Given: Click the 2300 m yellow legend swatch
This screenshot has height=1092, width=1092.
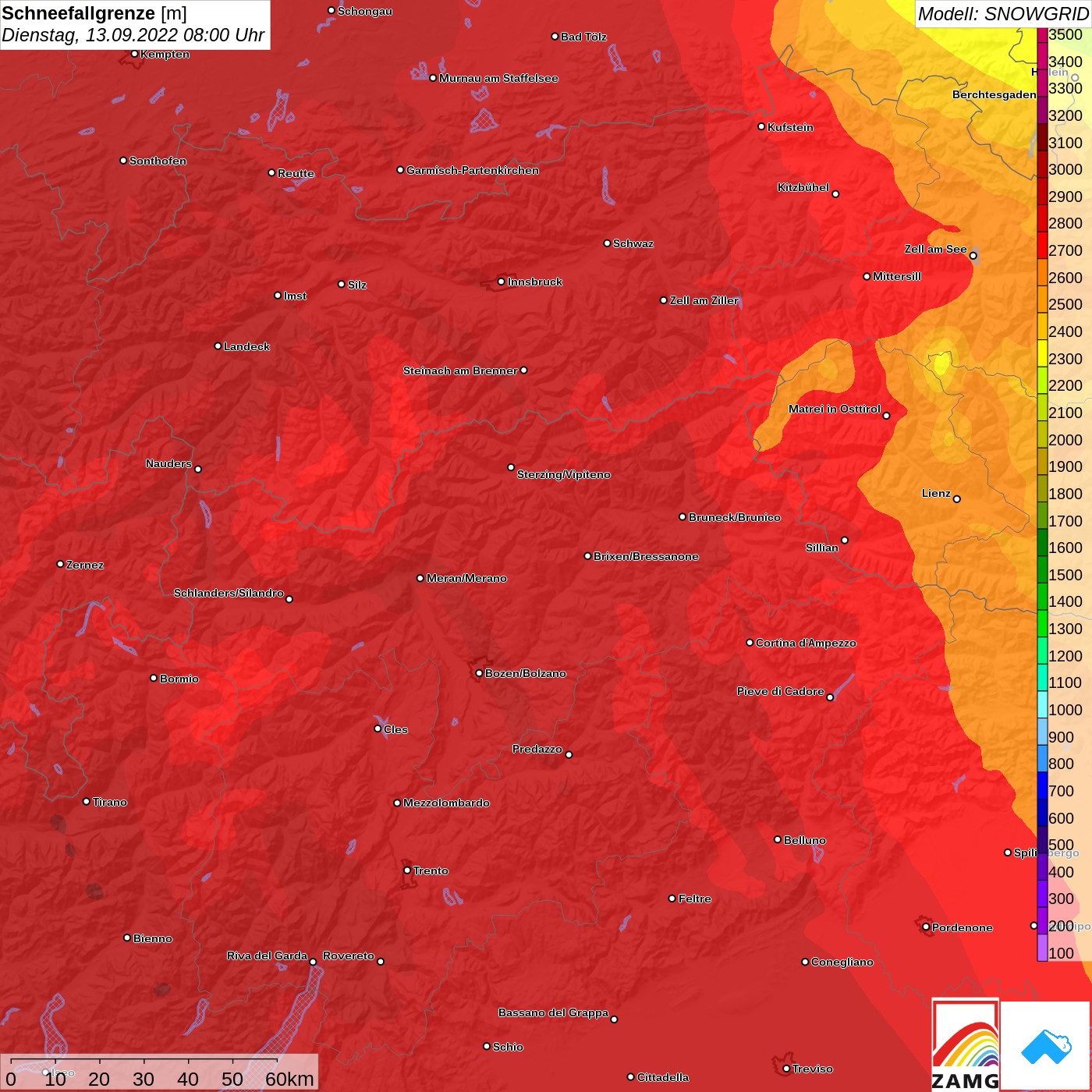Looking at the screenshot, I should [1042, 353].
